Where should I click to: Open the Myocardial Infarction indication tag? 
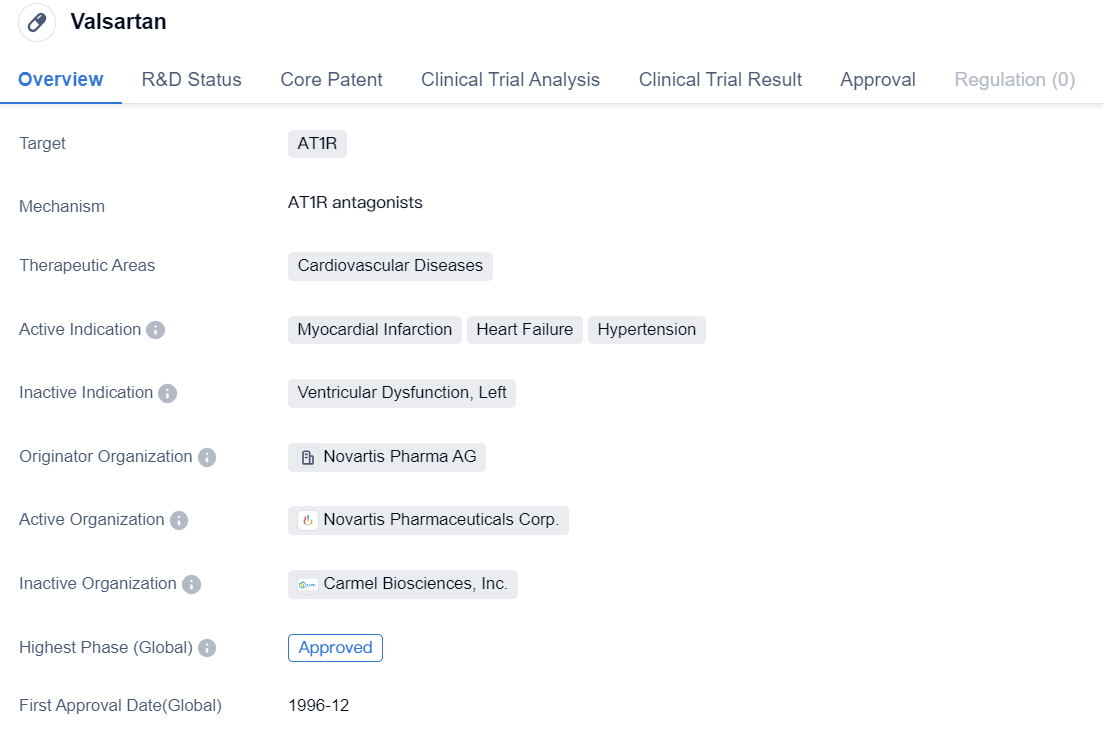[x=374, y=330]
